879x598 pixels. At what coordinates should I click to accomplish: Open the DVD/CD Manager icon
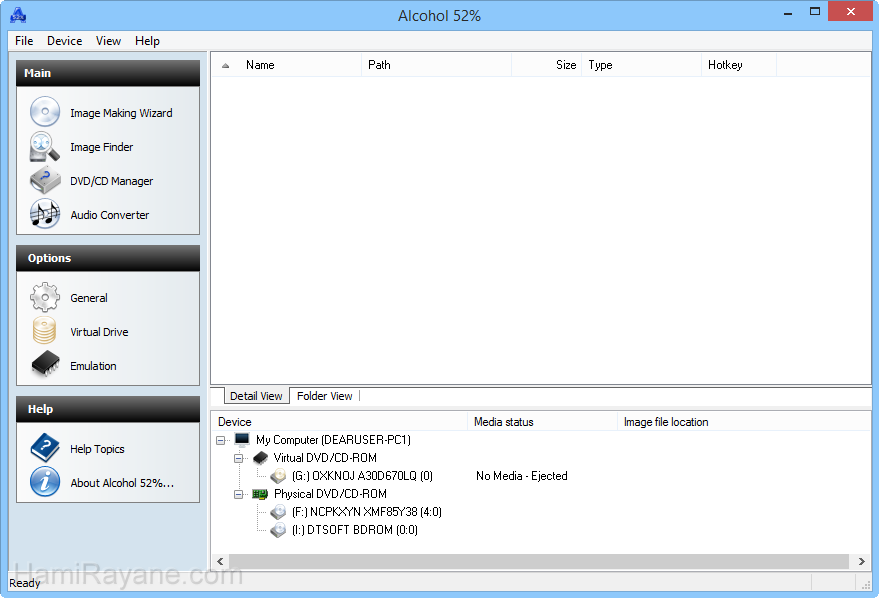45,181
